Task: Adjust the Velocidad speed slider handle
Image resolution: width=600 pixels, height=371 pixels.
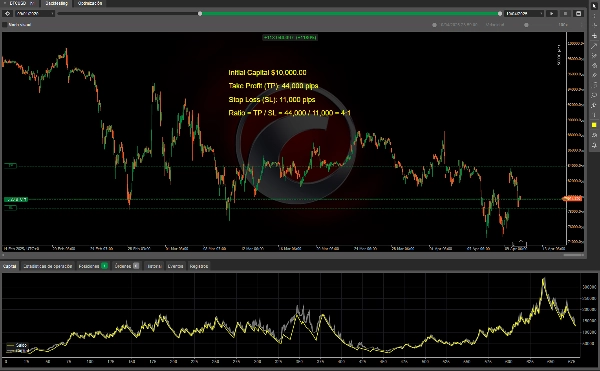Action: click(x=526, y=25)
